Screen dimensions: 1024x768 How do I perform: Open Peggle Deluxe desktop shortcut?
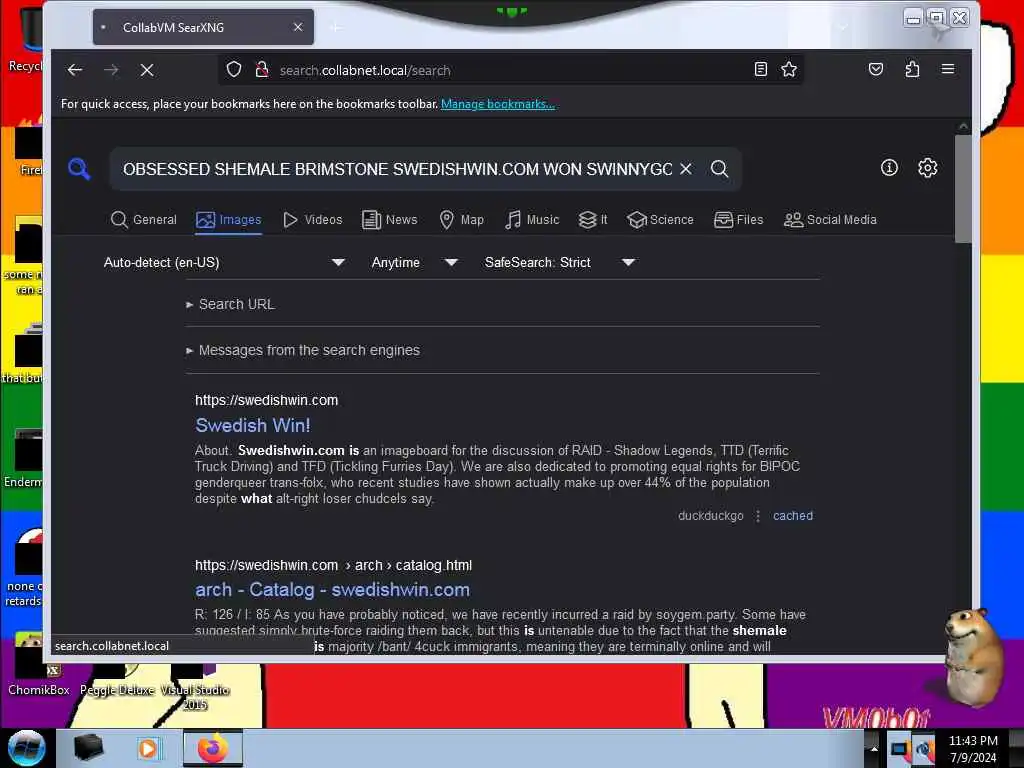(118, 679)
